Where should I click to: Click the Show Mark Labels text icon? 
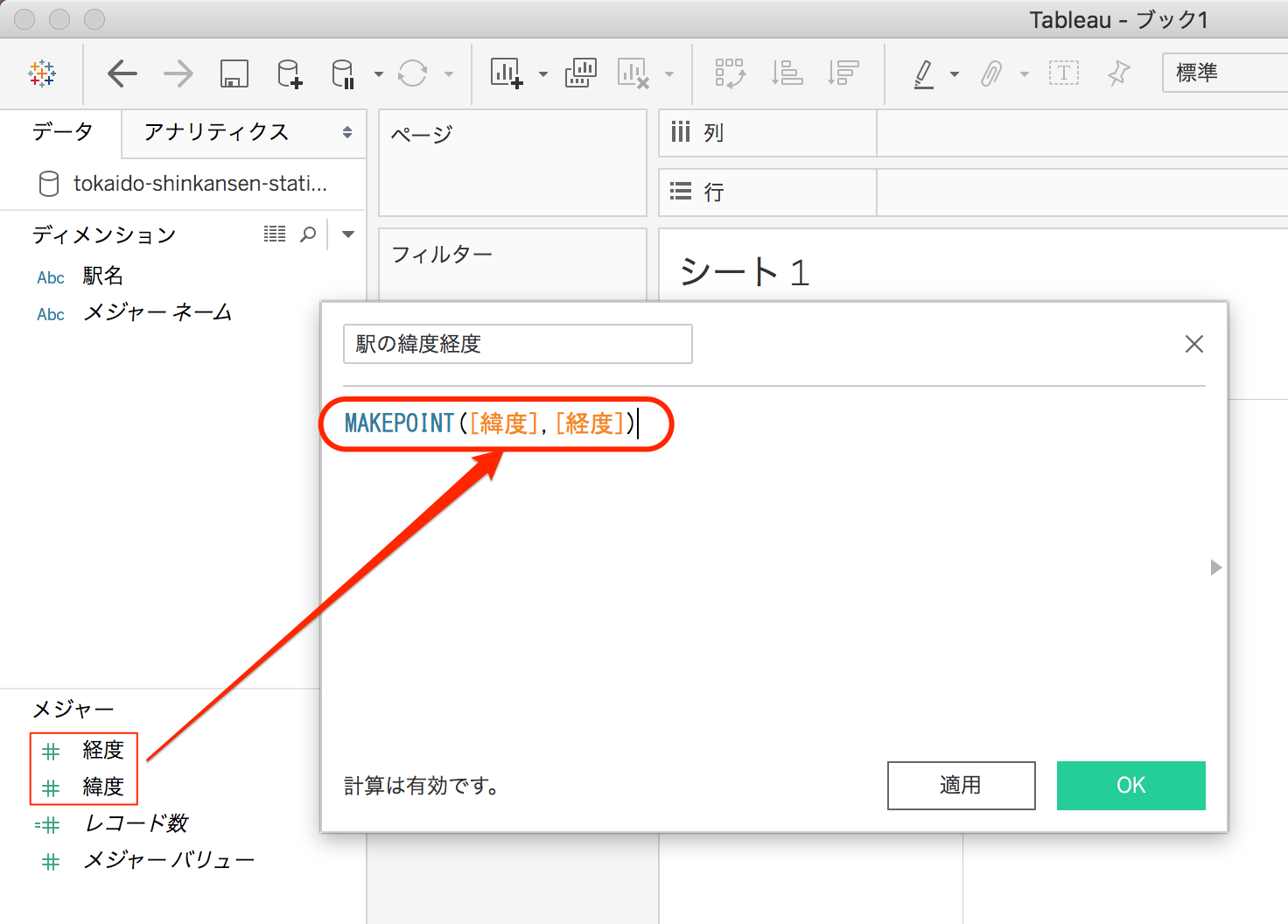(x=1064, y=73)
